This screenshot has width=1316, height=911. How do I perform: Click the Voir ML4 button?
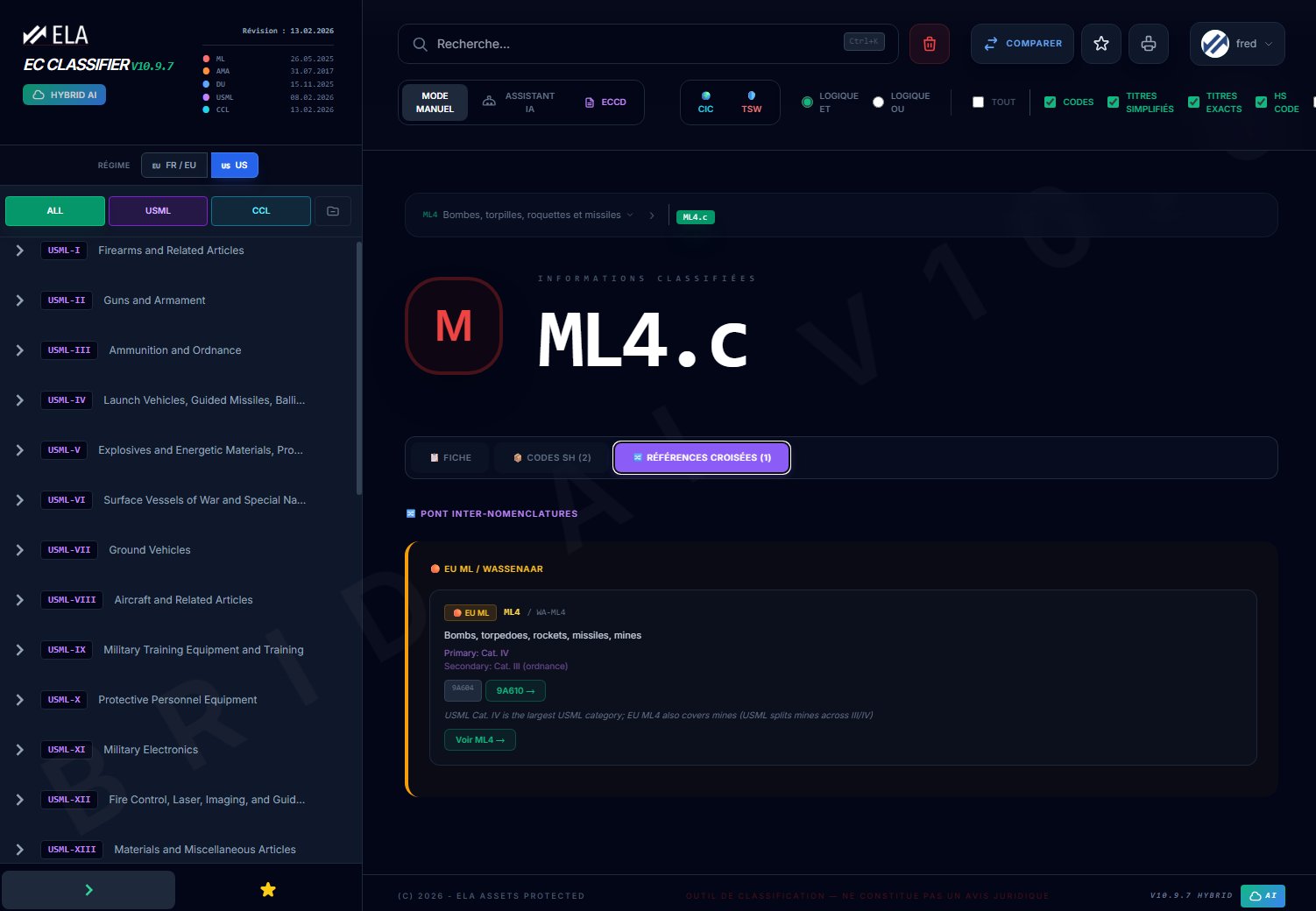pyautogui.click(x=479, y=740)
